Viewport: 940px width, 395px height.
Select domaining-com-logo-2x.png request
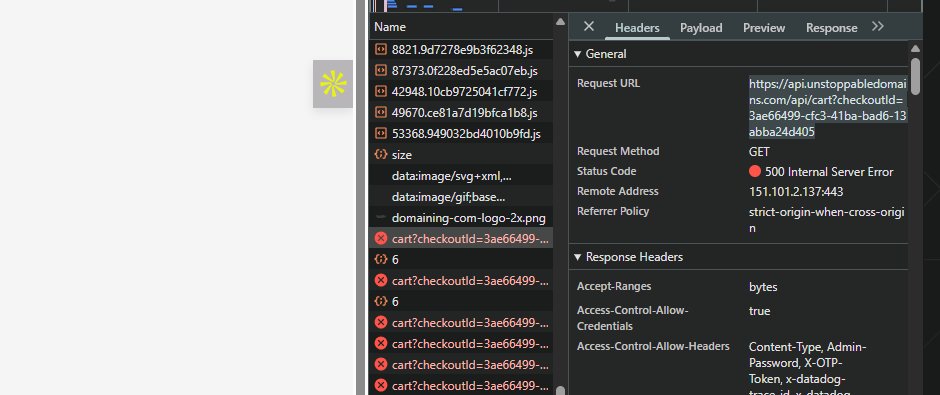click(x=460, y=218)
